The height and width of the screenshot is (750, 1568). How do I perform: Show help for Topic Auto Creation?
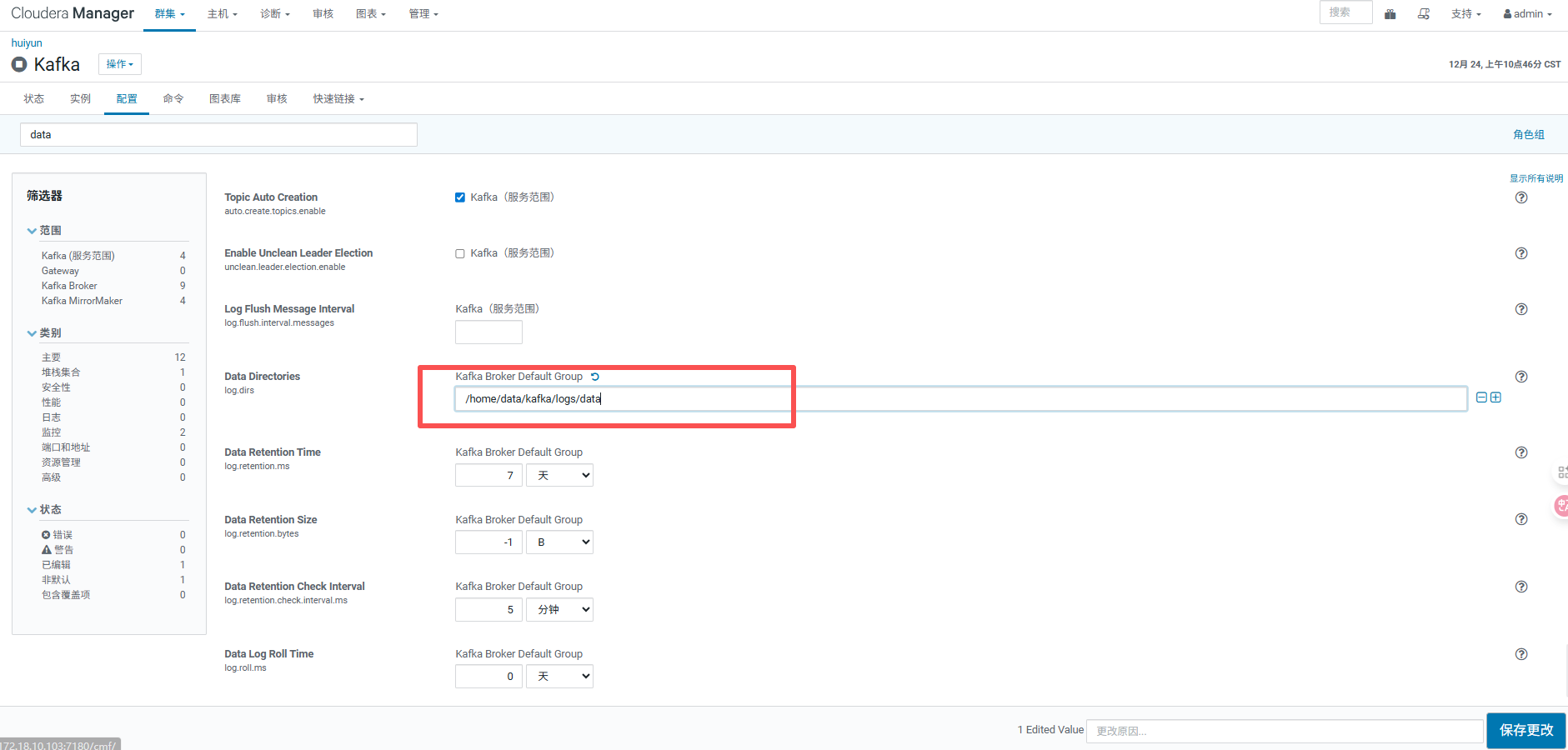[1521, 197]
